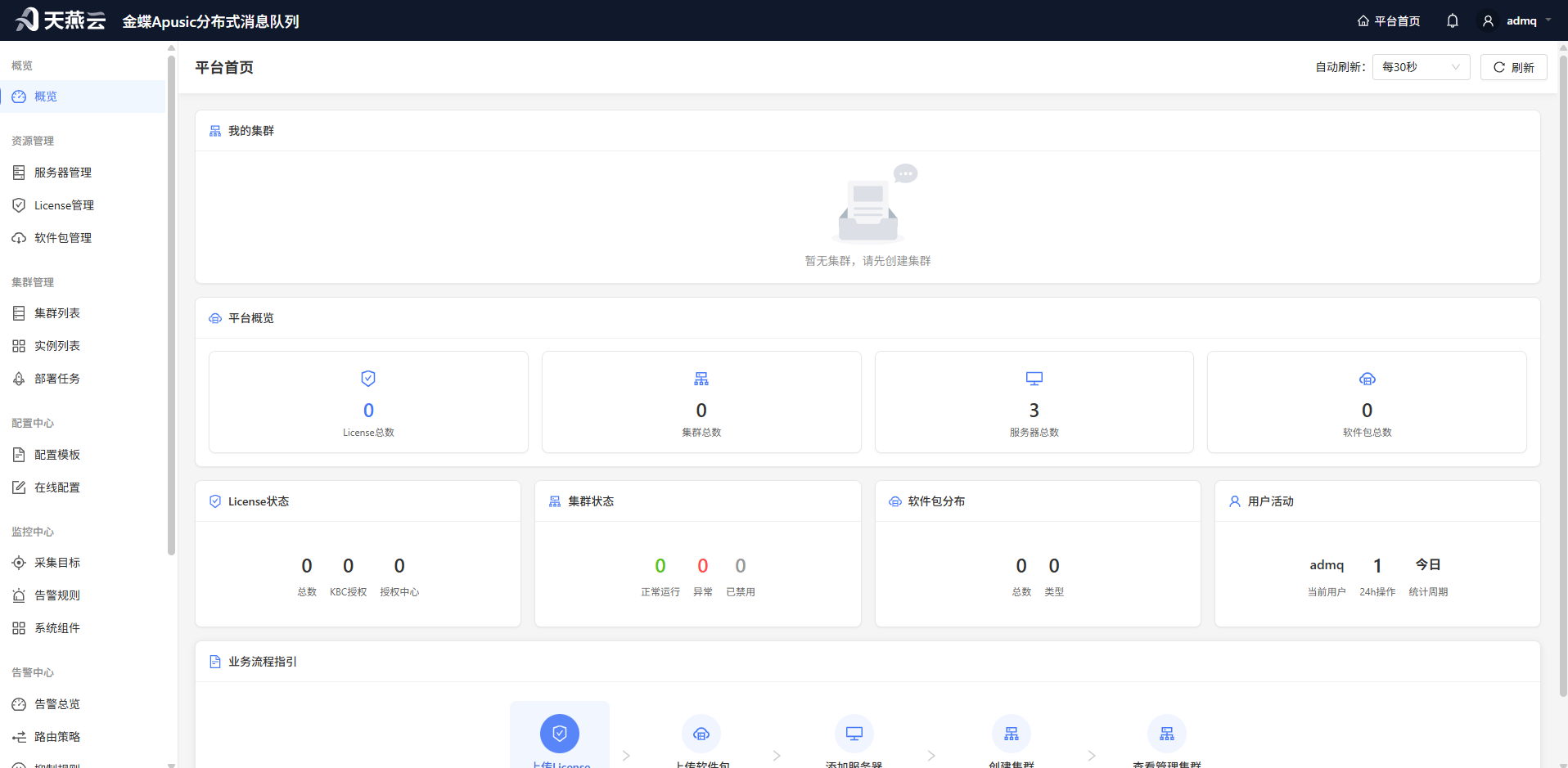Click the cloud icon in 软件包总数 card
Viewport: 1568px width, 768px height.
point(1367,379)
